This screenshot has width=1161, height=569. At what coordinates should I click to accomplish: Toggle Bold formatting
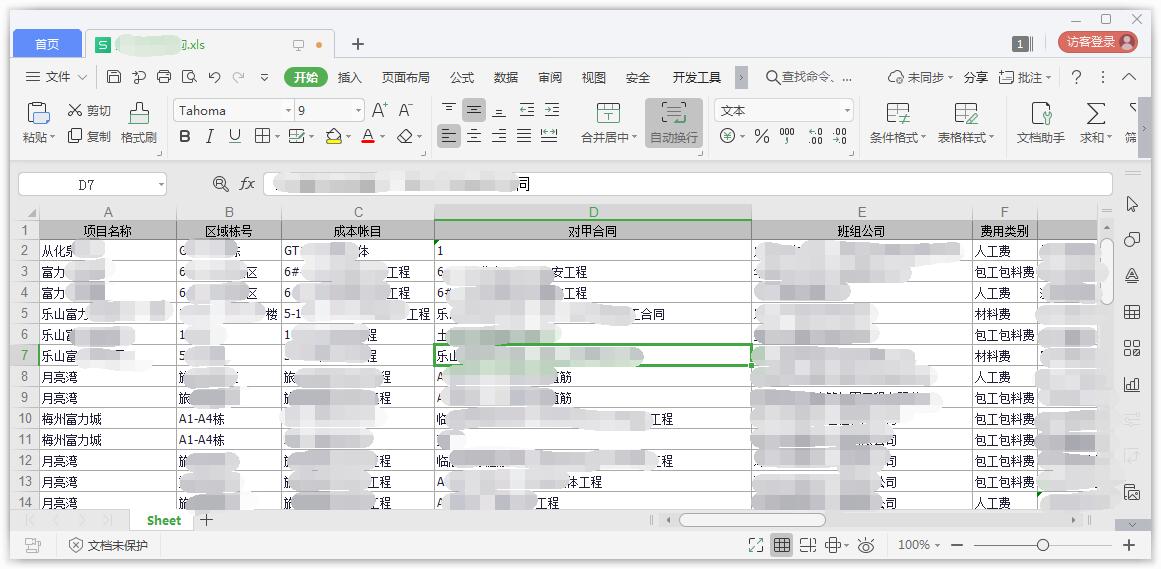click(184, 137)
